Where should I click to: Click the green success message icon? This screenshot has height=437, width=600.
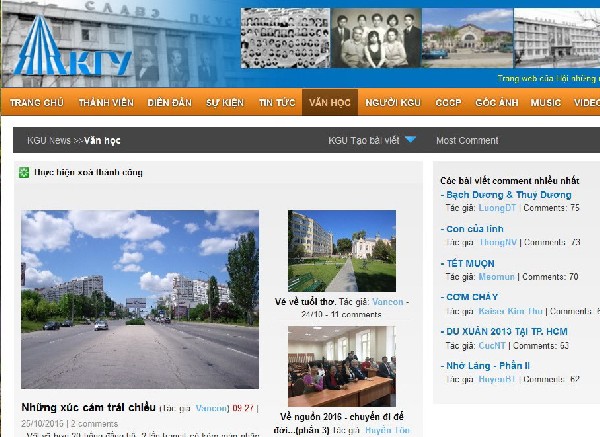pos(24,173)
